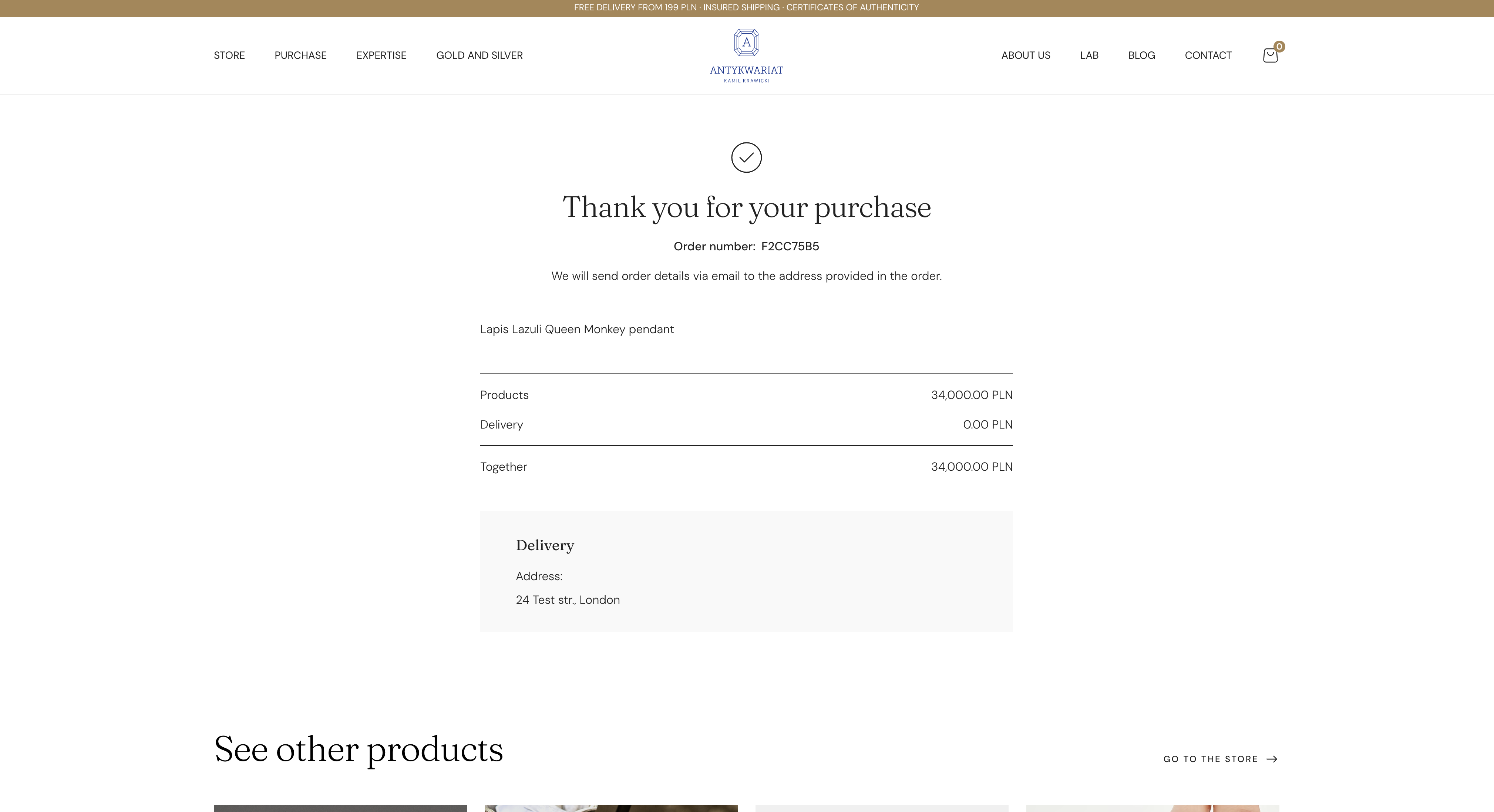Open the Gold and Silver section

[479, 55]
